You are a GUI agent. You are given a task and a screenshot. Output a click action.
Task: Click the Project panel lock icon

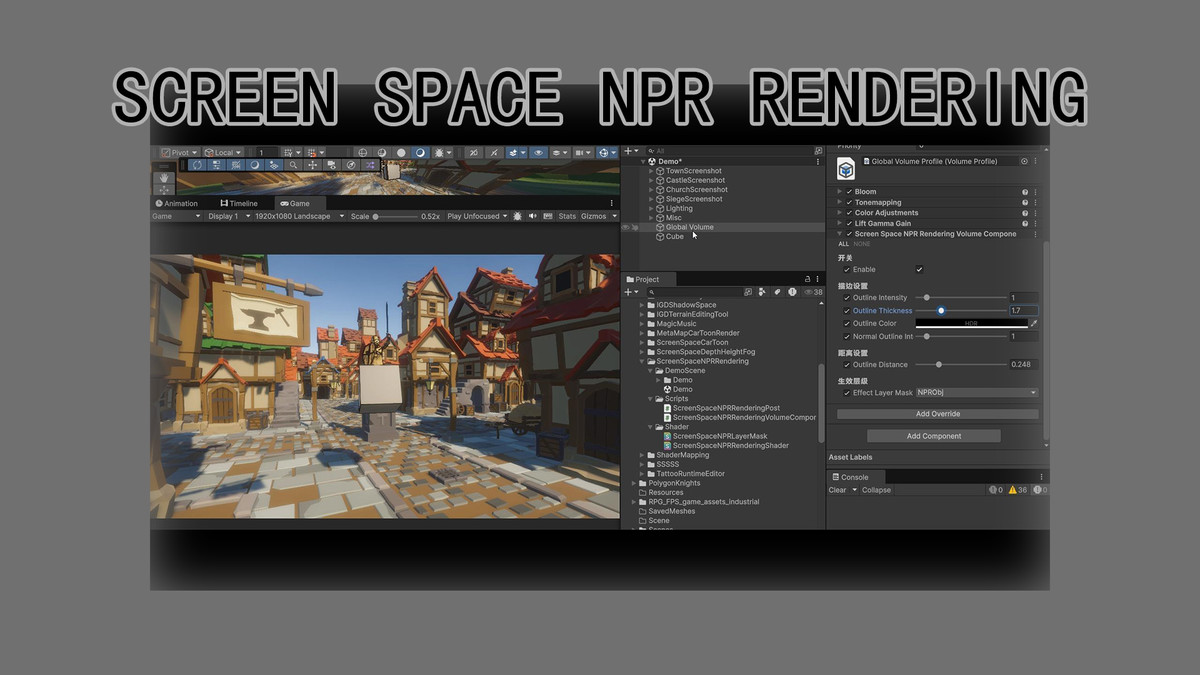point(807,279)
